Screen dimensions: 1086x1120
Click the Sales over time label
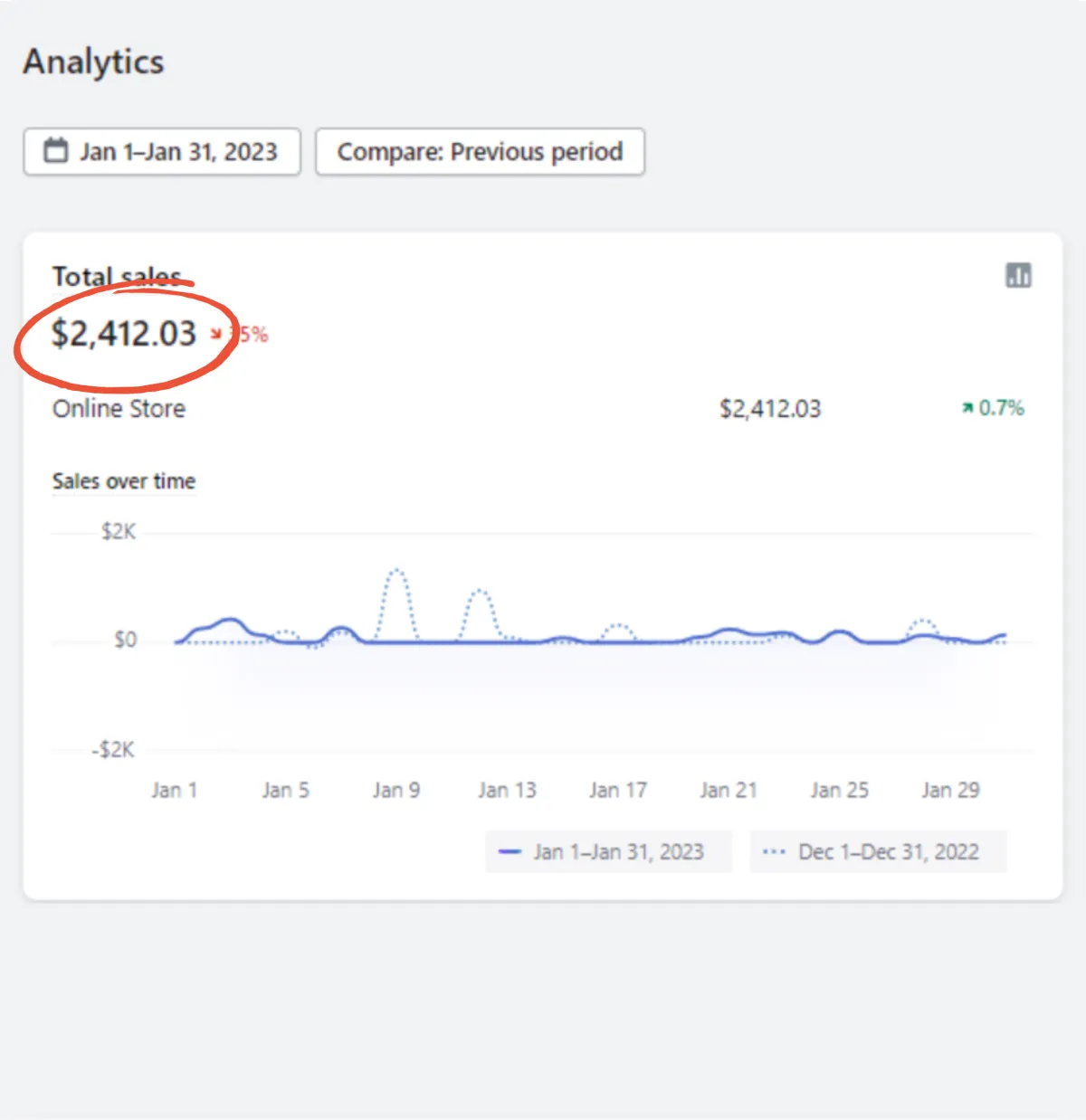[124, 481]
